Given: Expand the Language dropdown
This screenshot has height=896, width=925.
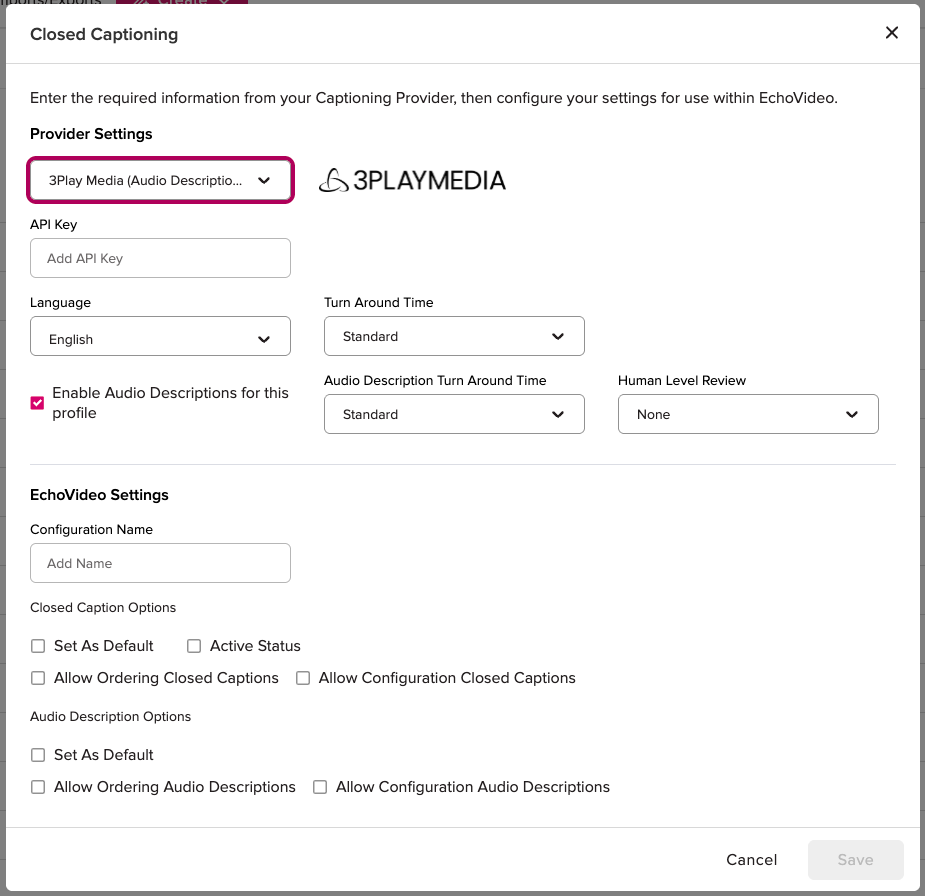Looking at the screenshot, I should (x=160, y=339).
